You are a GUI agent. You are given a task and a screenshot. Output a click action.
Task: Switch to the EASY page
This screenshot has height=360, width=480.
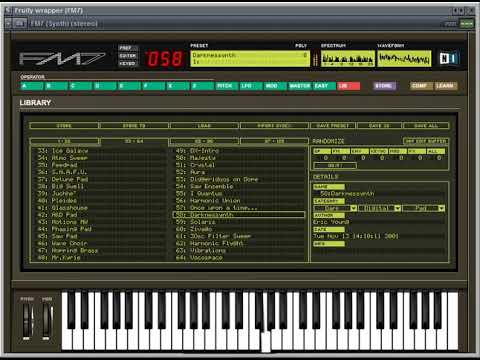coord(324,86)
